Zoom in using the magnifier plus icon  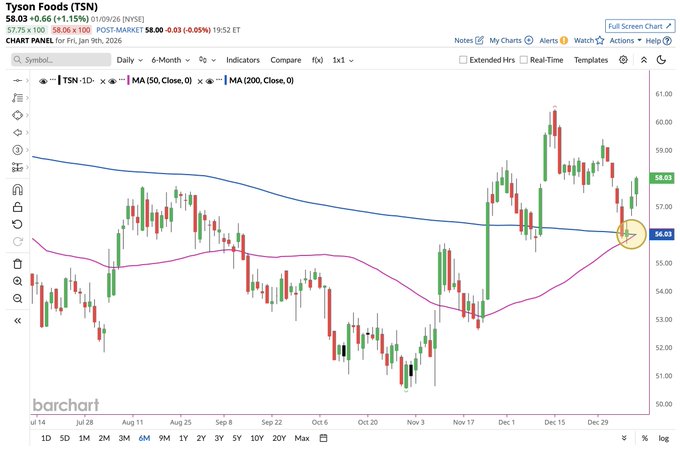[17, 281]
